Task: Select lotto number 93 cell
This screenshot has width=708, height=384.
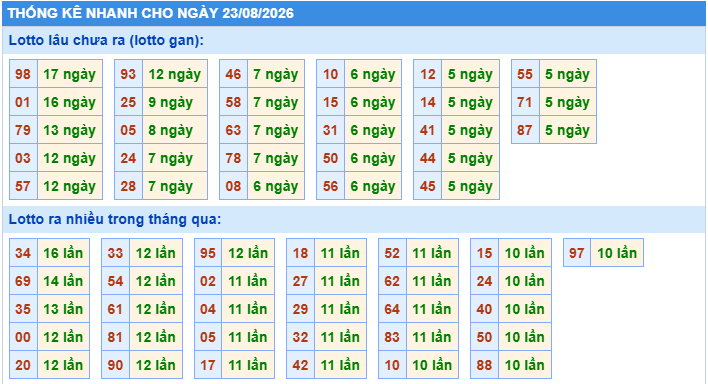Action: click(x=129, y=74)
